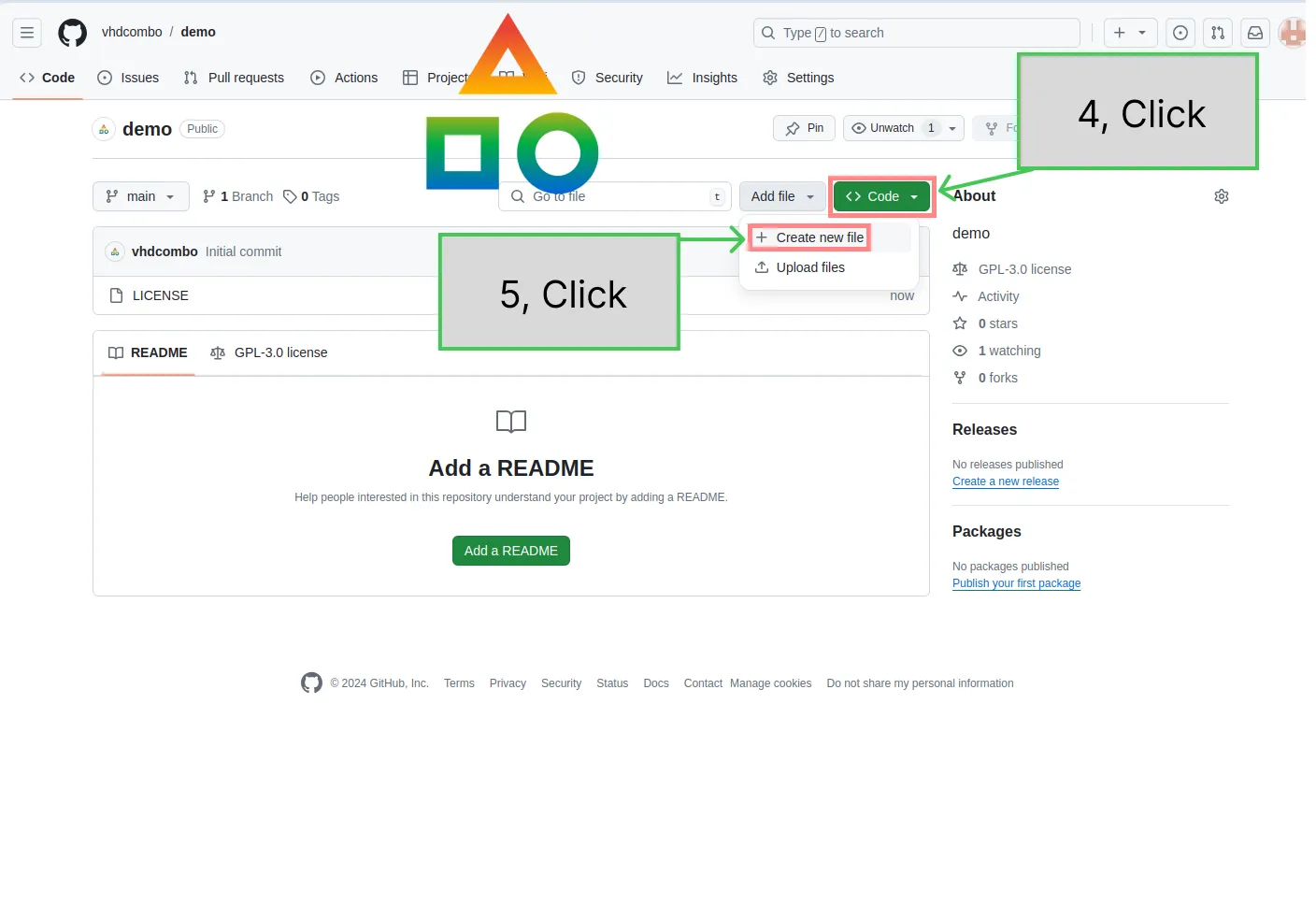
Task: Focus the 'Type / to search' box
Action: [916, 33]
